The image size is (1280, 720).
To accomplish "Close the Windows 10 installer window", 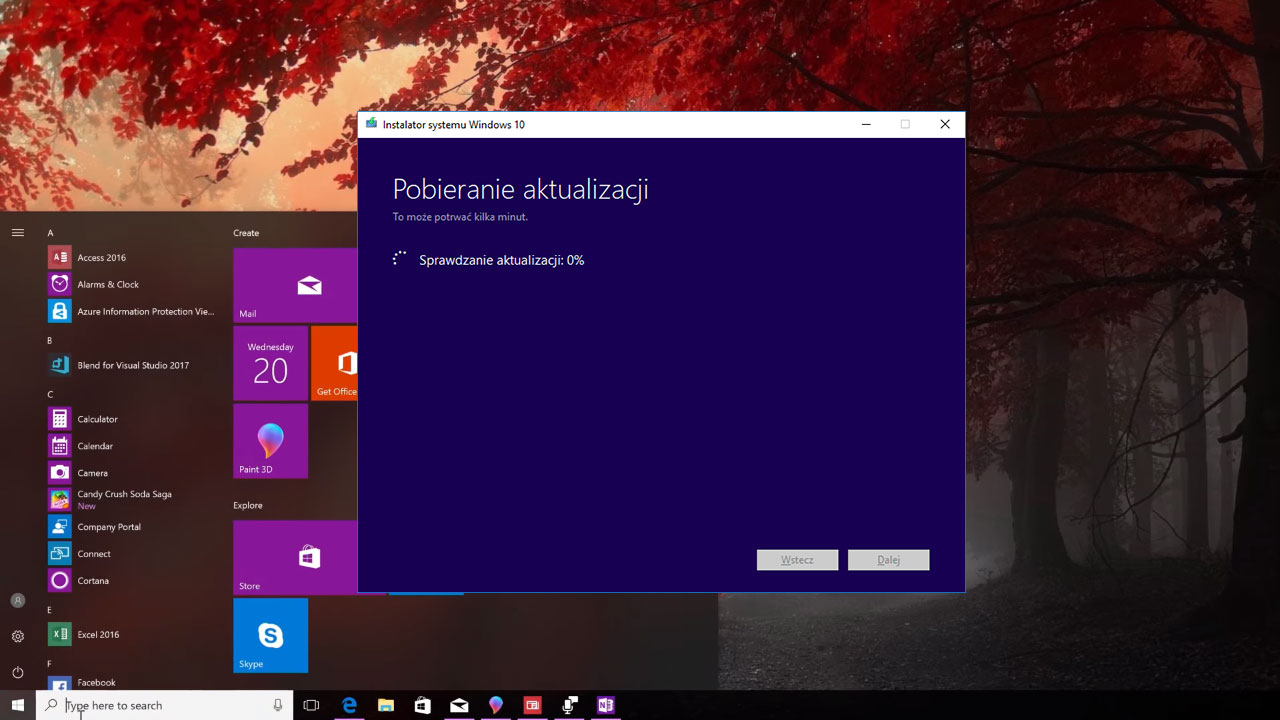I will coord(945,124).
